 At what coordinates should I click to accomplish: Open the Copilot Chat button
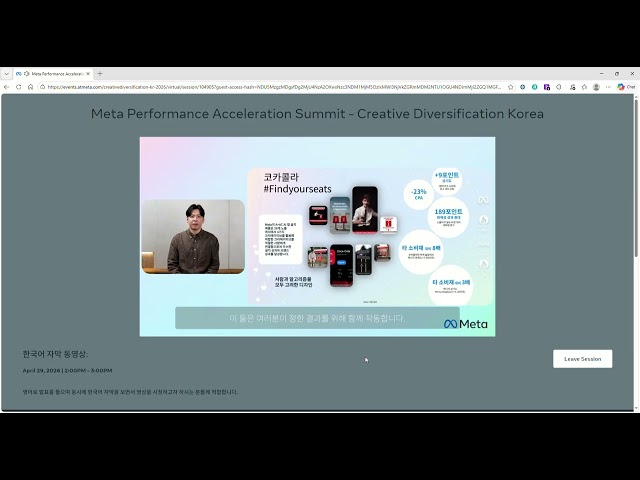pos(627,87)
